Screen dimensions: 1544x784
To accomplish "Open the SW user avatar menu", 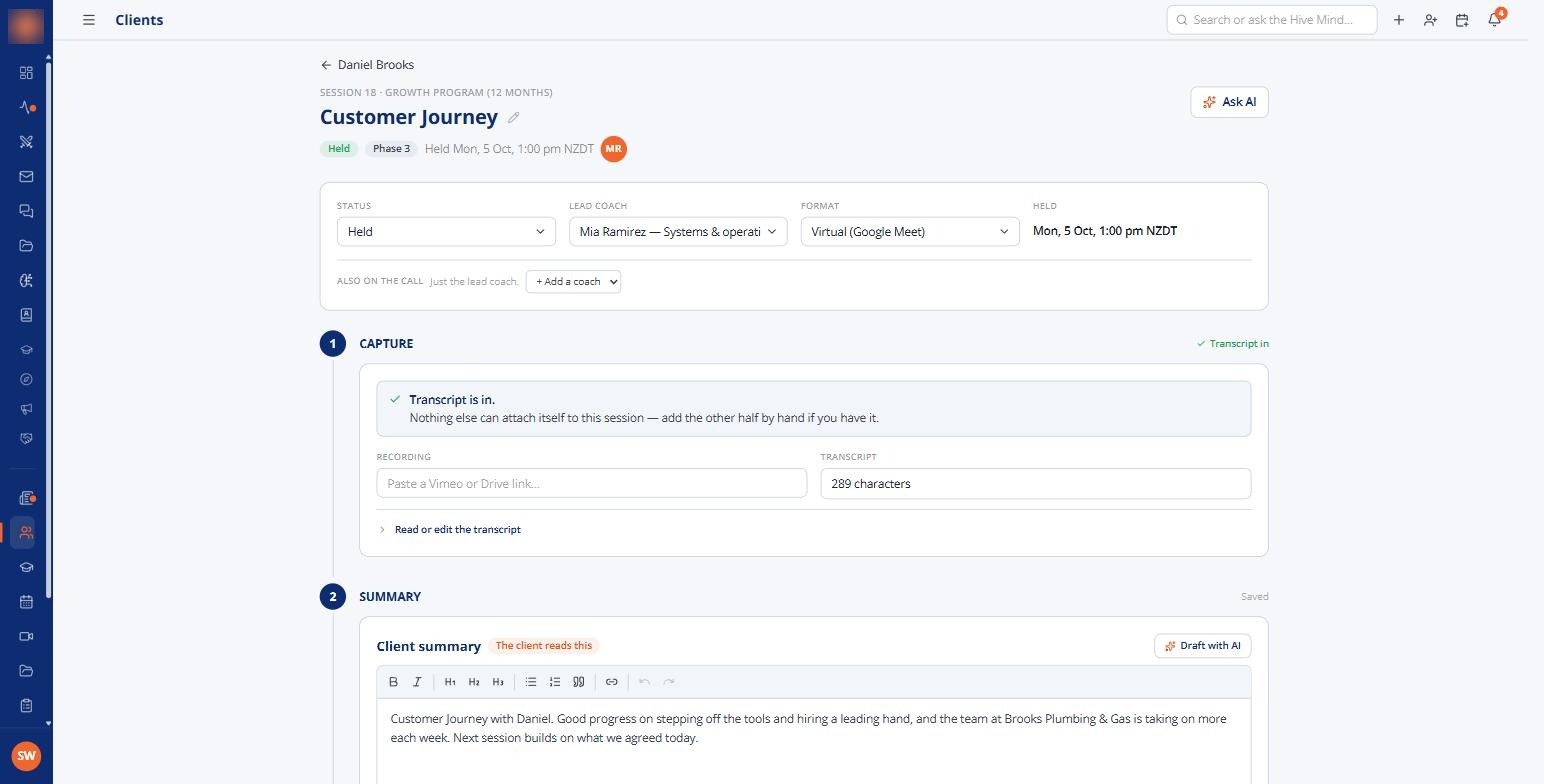I will click(x=26, y=756).
